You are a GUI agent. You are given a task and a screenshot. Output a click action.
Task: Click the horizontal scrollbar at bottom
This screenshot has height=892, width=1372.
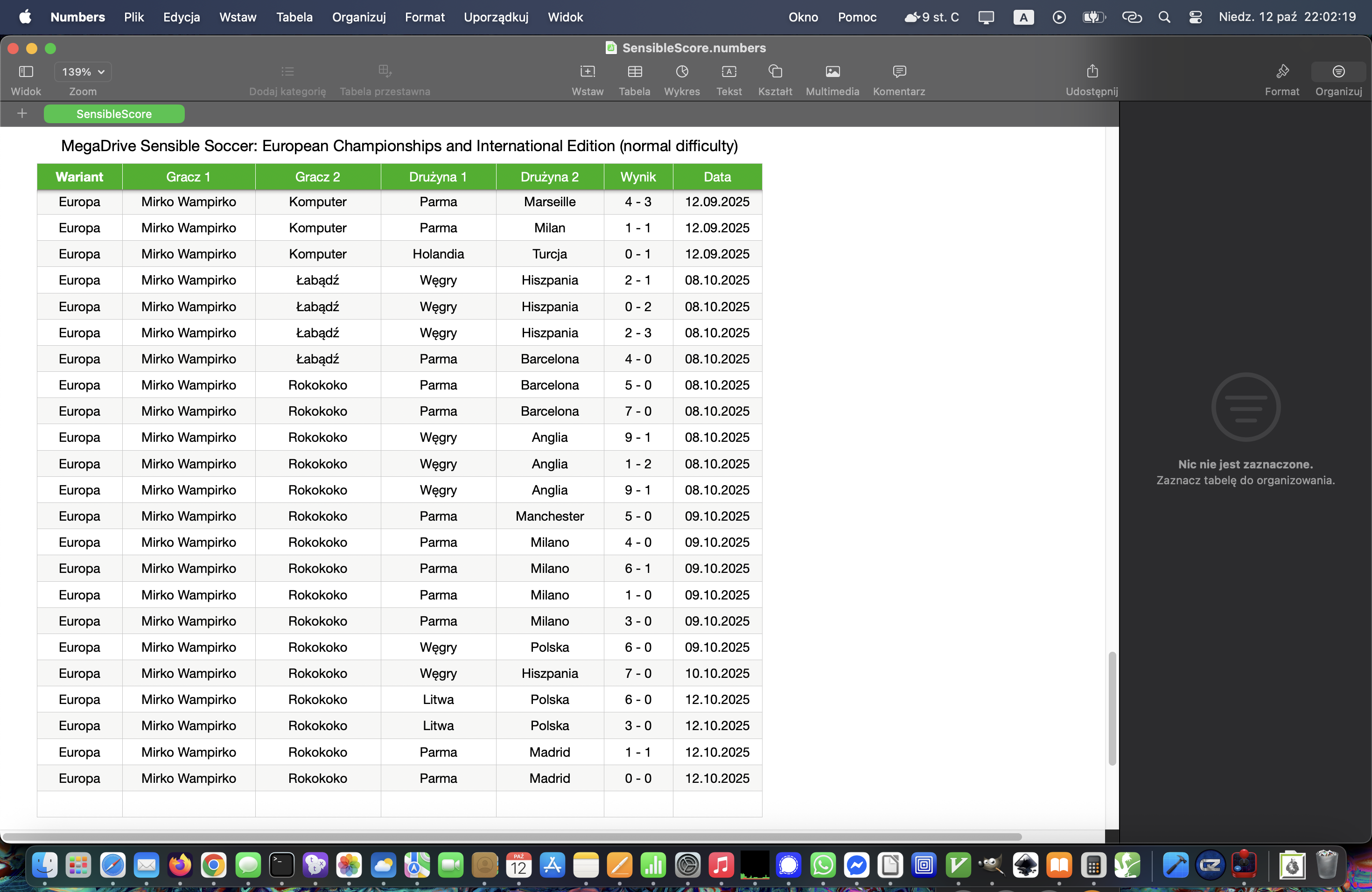(512, 836)
